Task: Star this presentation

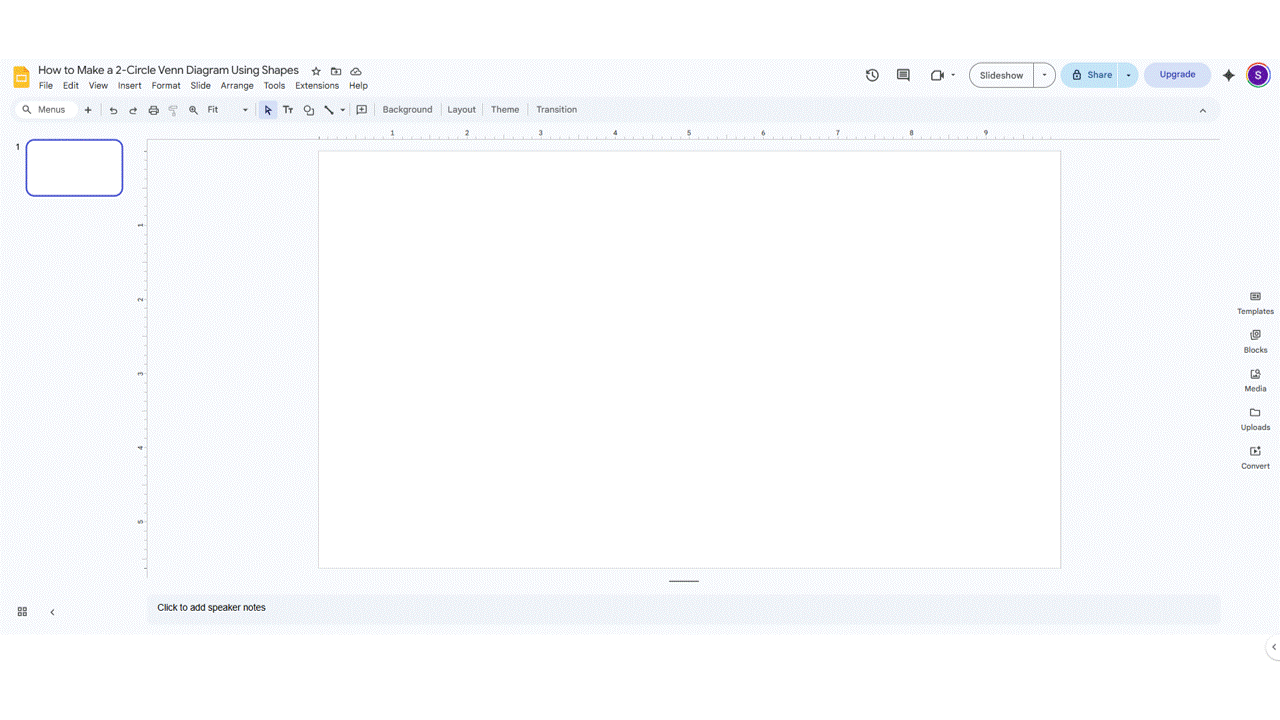Action: coord(316,71)
